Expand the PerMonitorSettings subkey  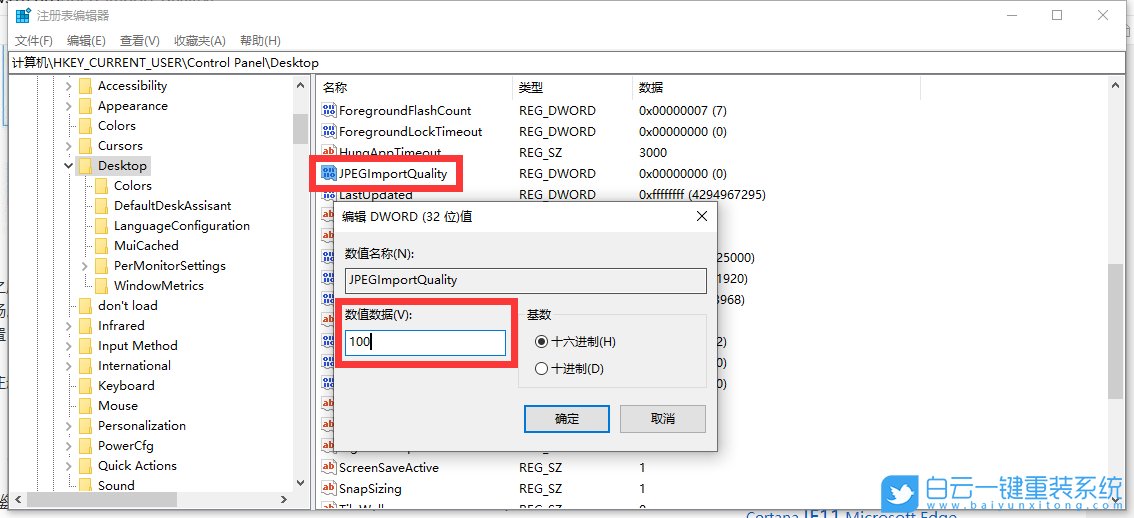[85, 266]
